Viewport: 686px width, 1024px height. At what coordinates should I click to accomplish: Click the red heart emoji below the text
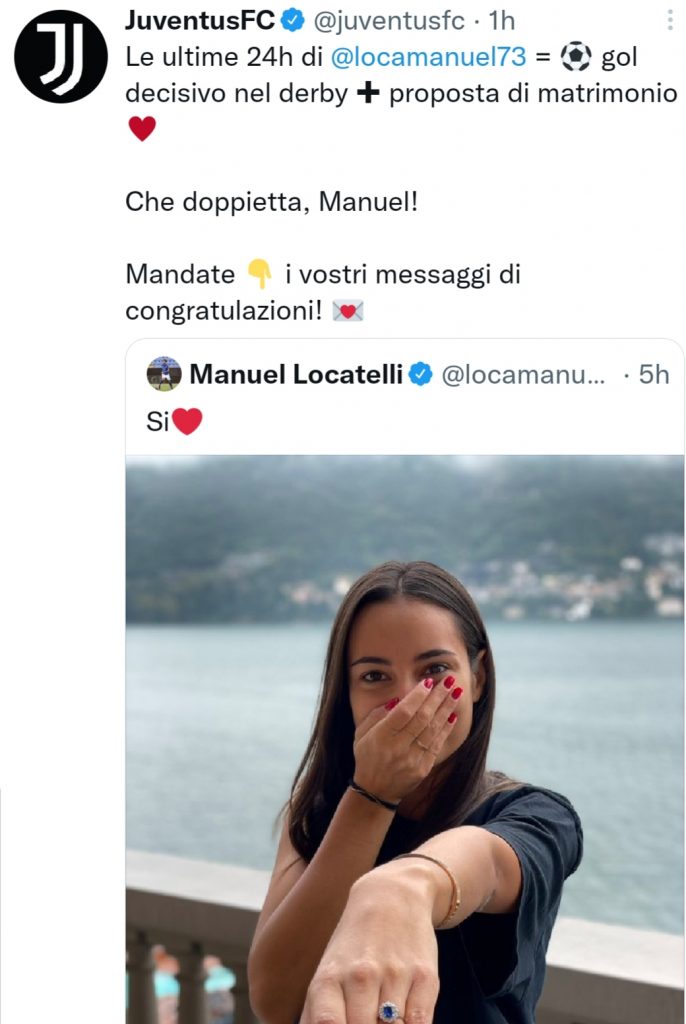coord(140,129)
